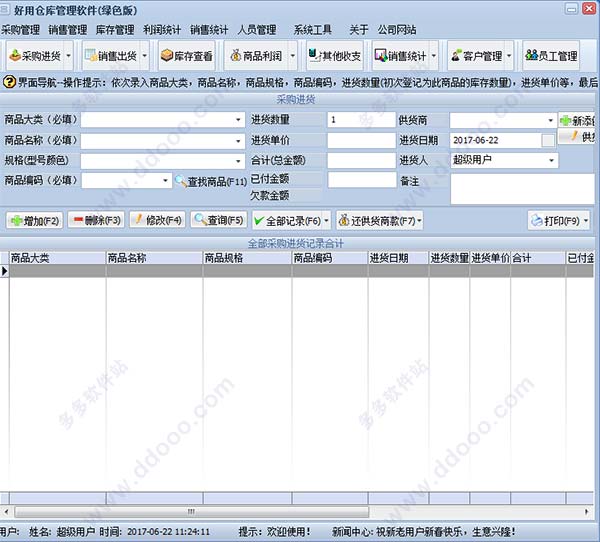Open 商品编码 combo box dropdown

pyautogui.click(x=165, y=180)
